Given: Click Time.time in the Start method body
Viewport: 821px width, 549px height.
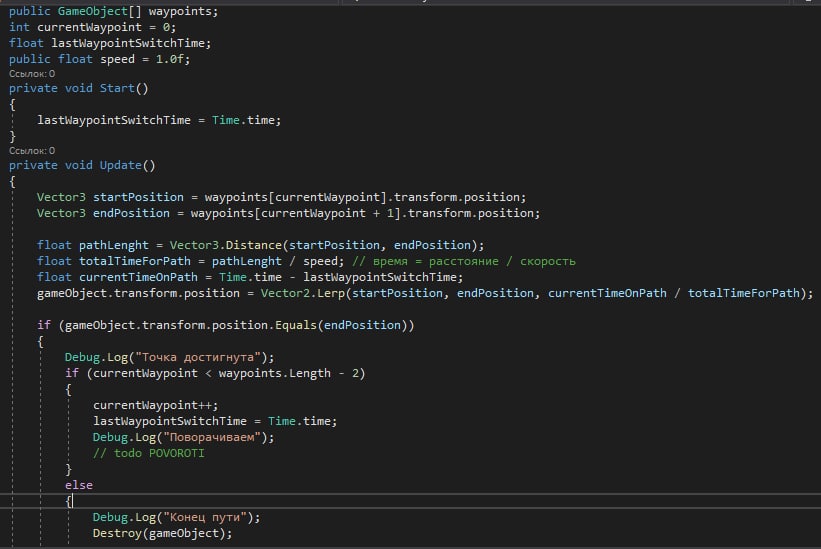Looking at the screenshot, I should (x=243, y=120).
